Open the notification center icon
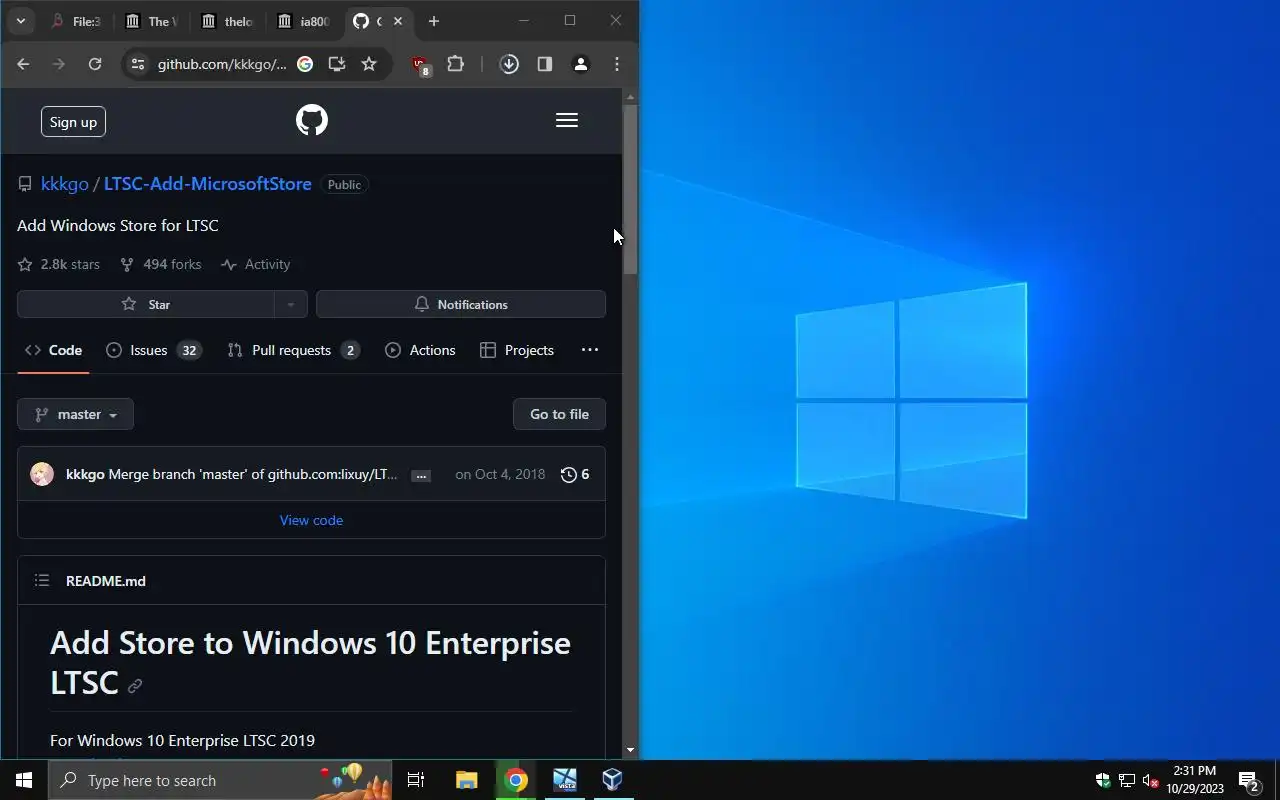The image size is (1280, 800). (1249, 780)
